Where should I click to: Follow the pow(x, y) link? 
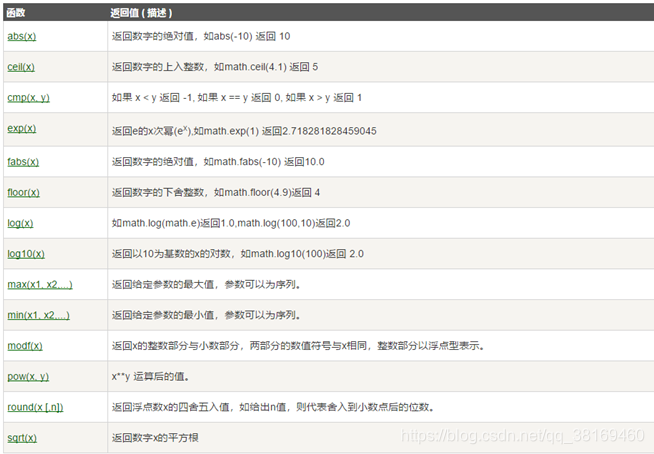coord(28,376)
